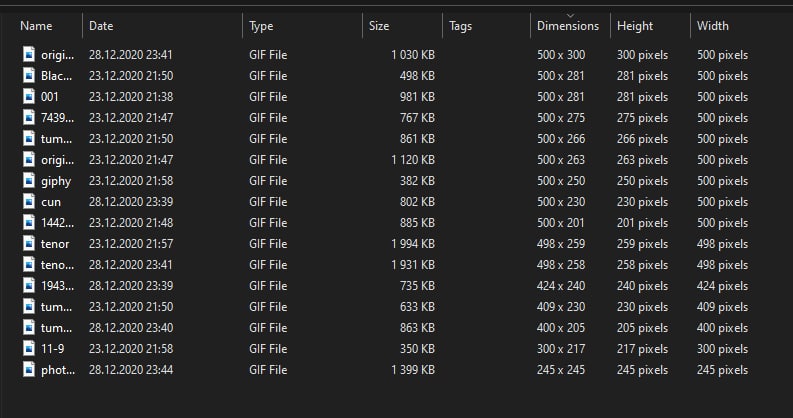
Task: Click the 1 994 KB size cell
Action: tap(413, 243)
